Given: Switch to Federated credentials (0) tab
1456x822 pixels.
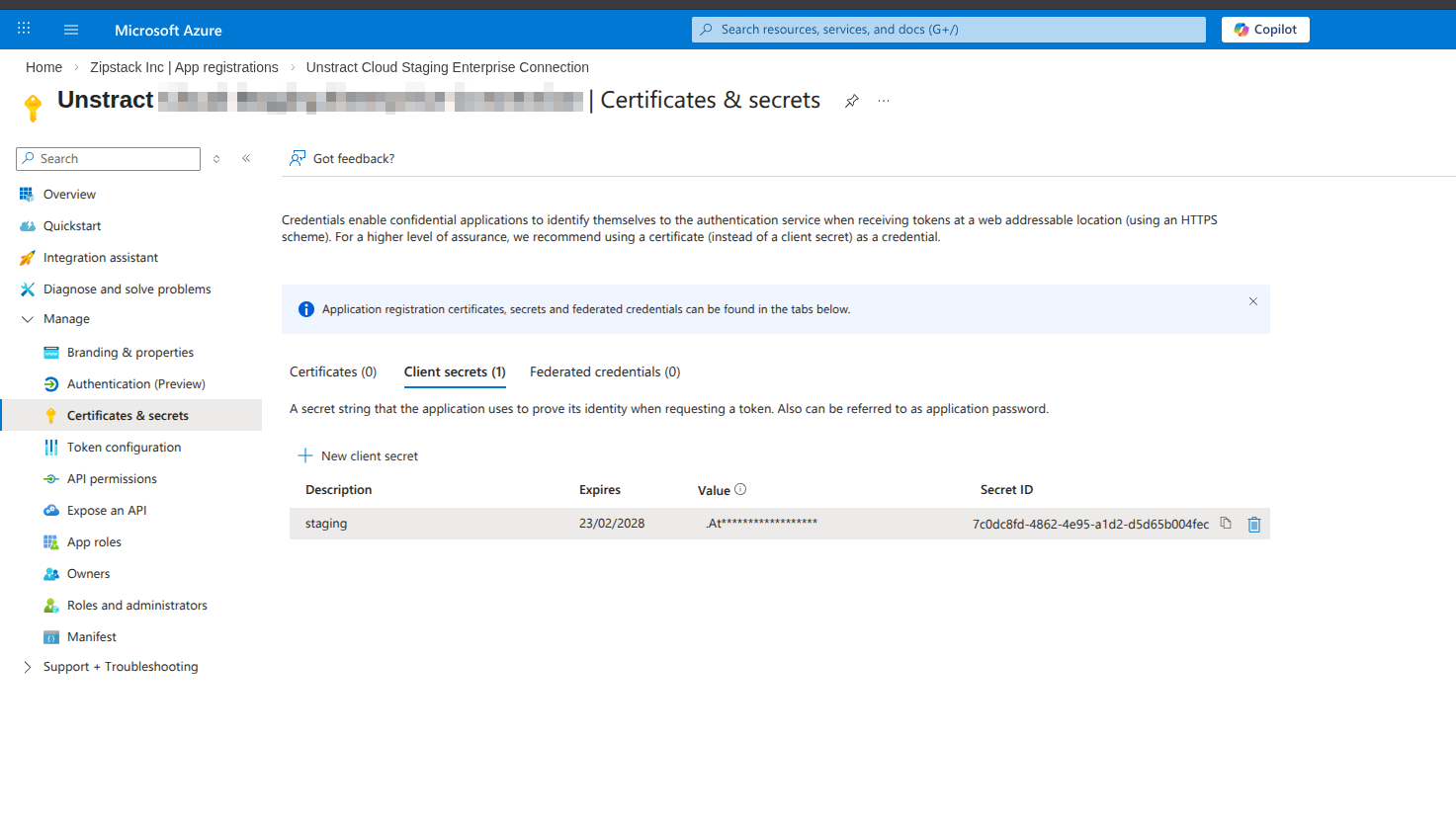Looking at the screenshot, I should 605,371.
